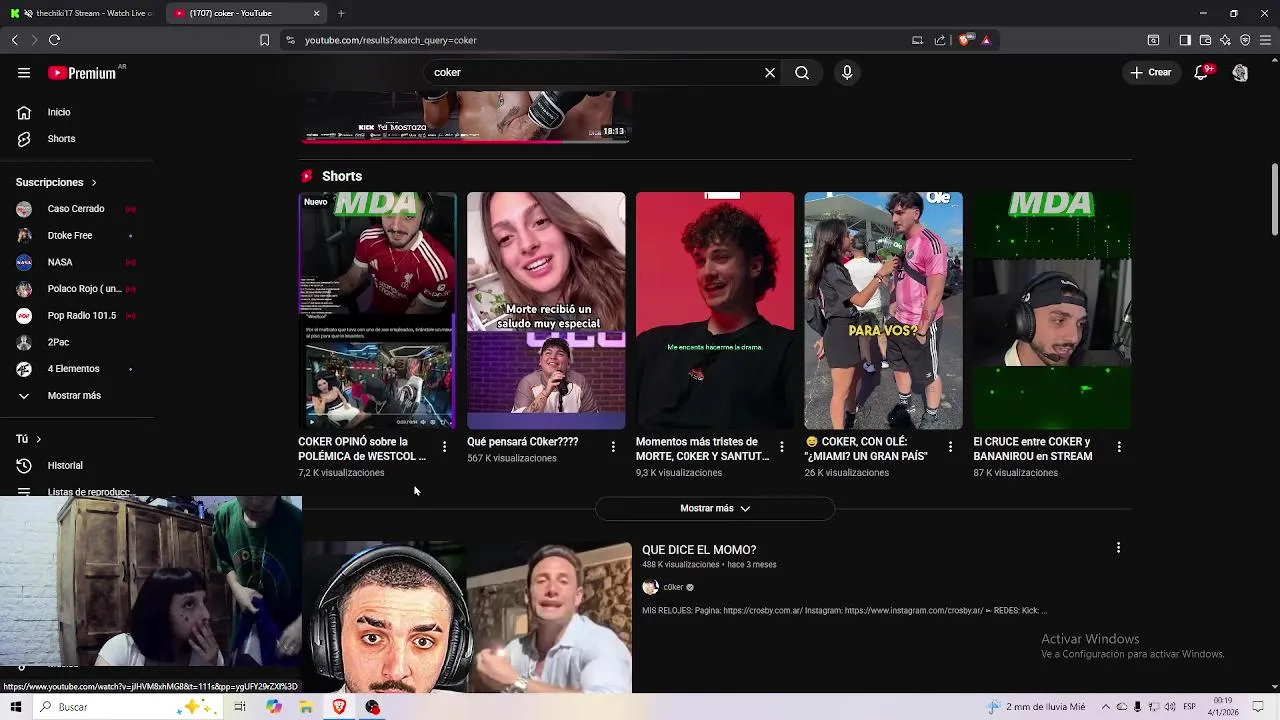Go to the YouTube Premium home logo
Image resolution: width=1280 pixels, height=720 pixels.
(82, 73)
